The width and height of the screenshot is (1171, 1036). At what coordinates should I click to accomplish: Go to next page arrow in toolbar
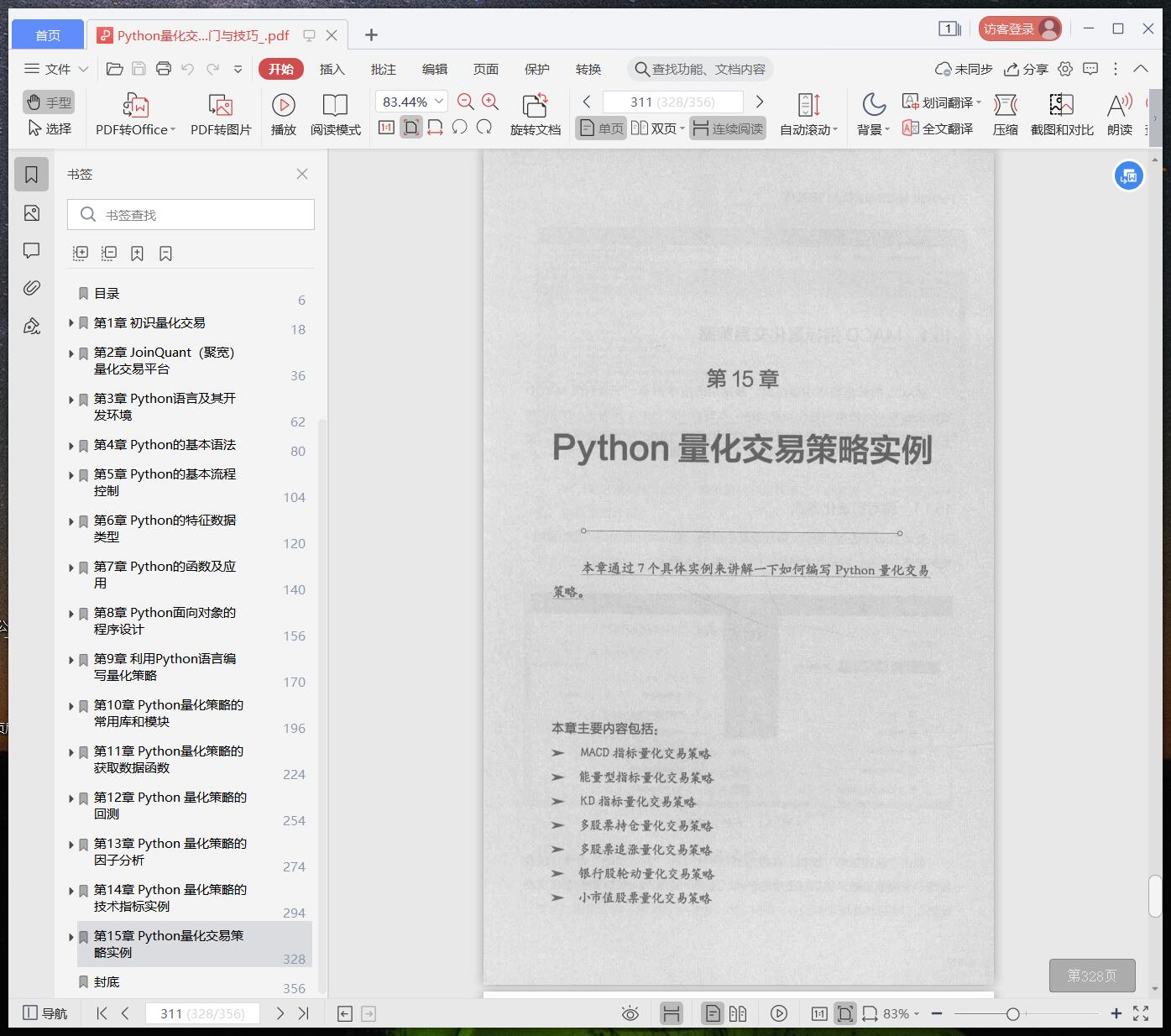(760, 102)
